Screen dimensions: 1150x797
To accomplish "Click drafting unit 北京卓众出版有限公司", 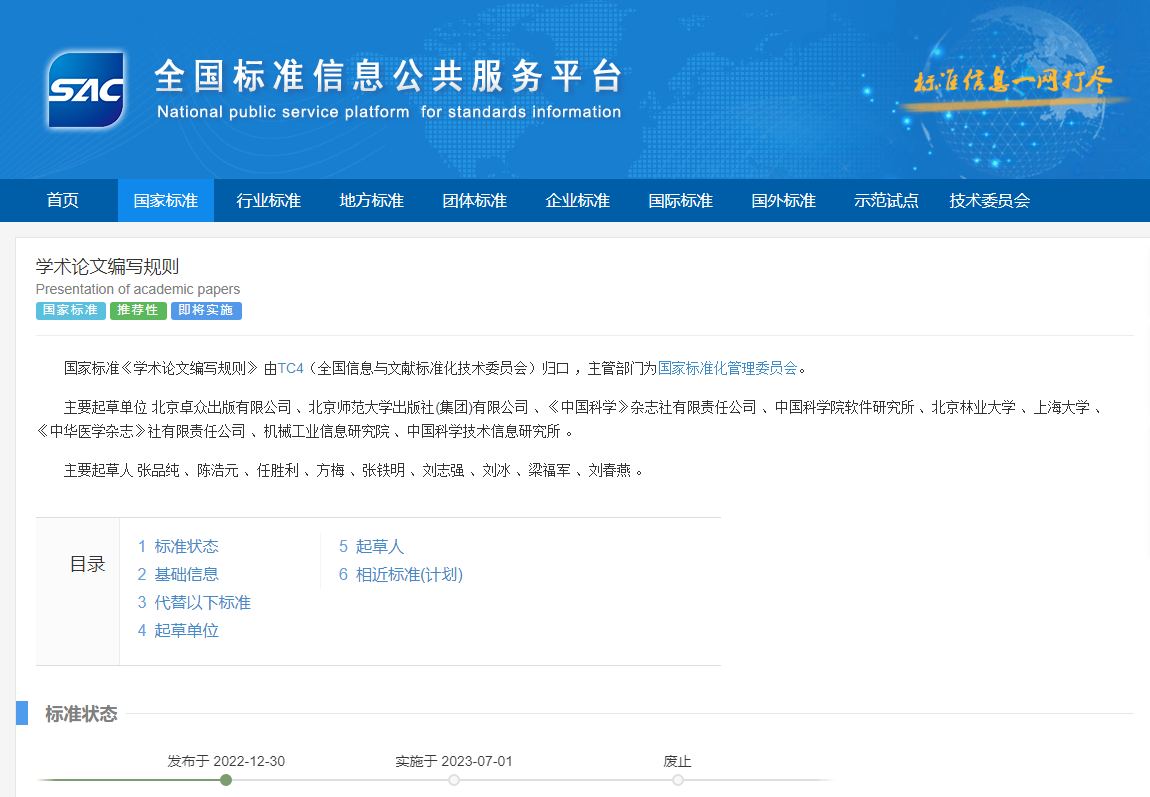I will [221, 407].
